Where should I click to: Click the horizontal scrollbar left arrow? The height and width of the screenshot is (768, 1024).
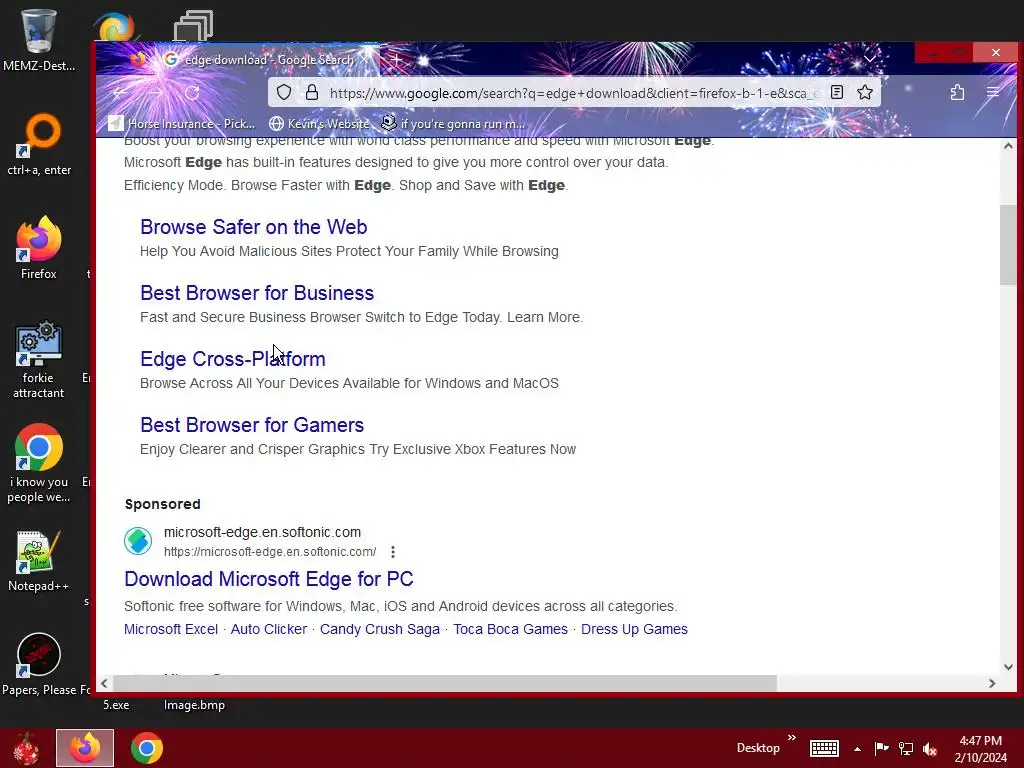click(x=104, y=683)
